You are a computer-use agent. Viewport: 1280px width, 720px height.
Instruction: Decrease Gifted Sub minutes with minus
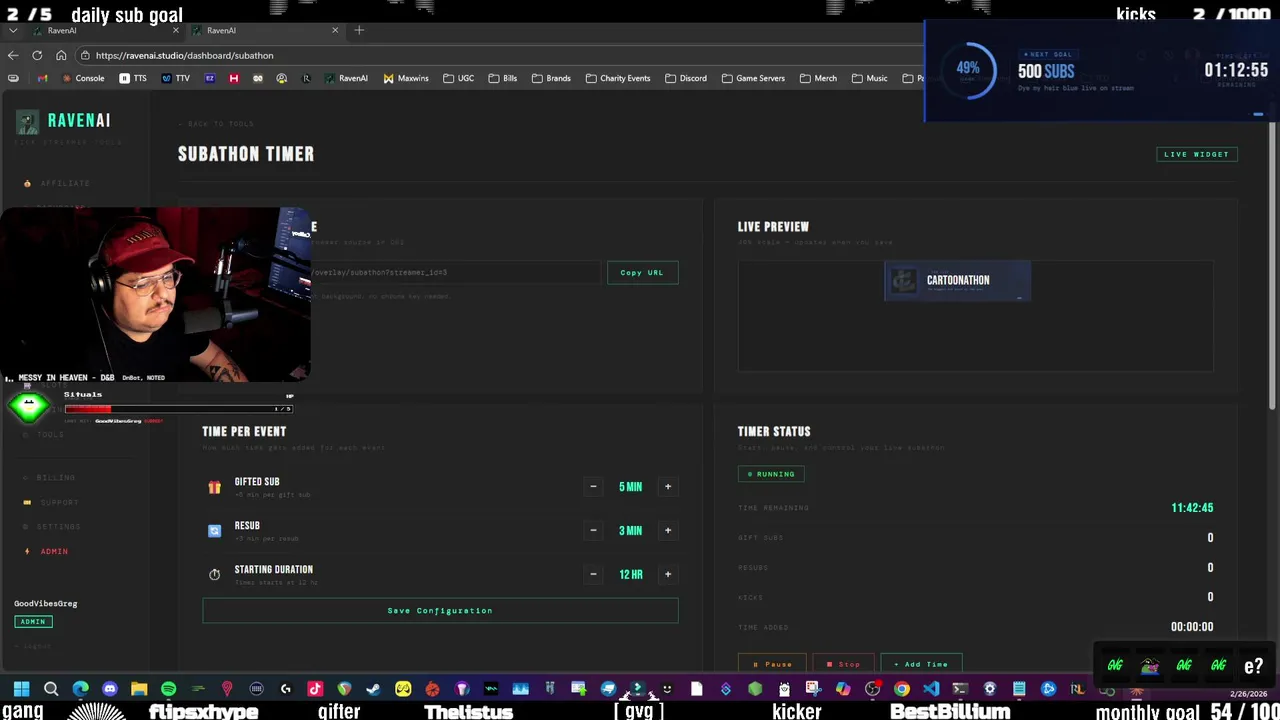point(593,487)
